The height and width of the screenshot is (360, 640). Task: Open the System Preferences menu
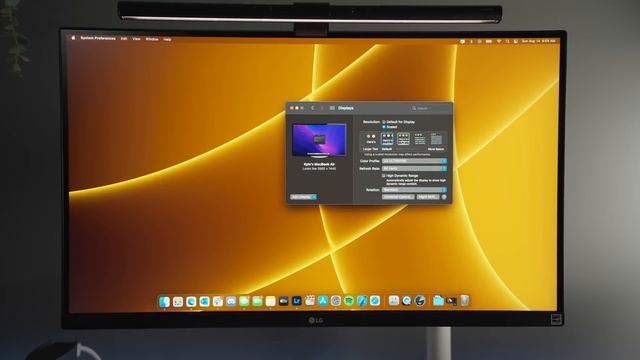98,38
